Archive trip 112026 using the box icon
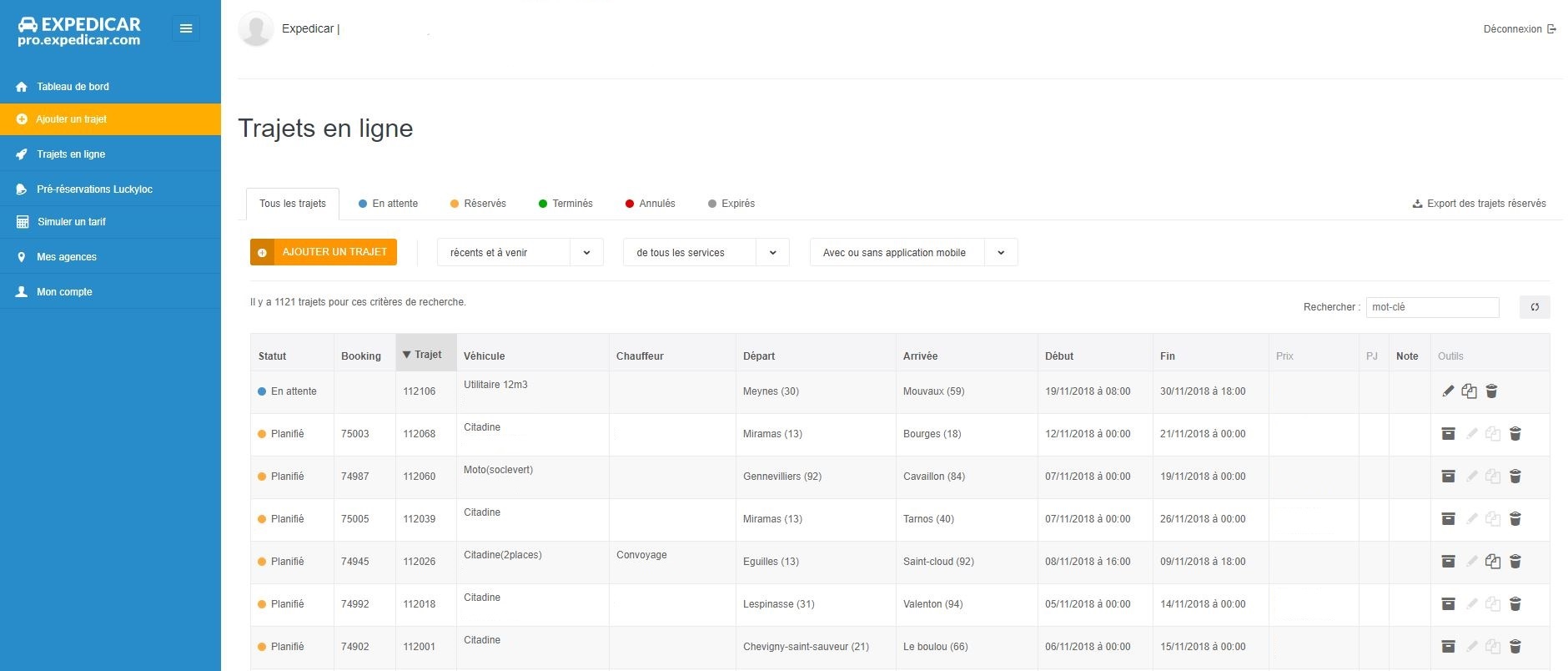This screenshot has height=671, width=1568. pyautogui.click(x=1449, y=562)
